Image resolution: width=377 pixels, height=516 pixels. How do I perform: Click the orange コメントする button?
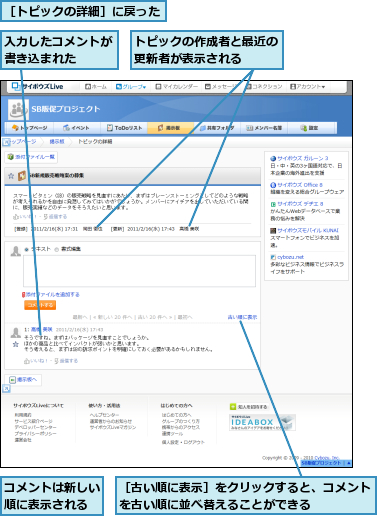point(40,305)
